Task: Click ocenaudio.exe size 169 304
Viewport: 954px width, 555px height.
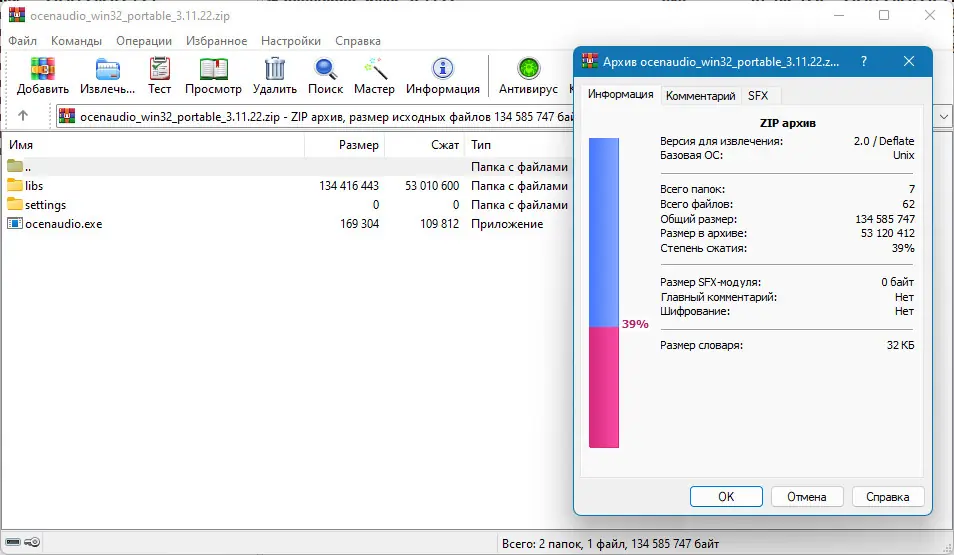Action: click(359, 224)
